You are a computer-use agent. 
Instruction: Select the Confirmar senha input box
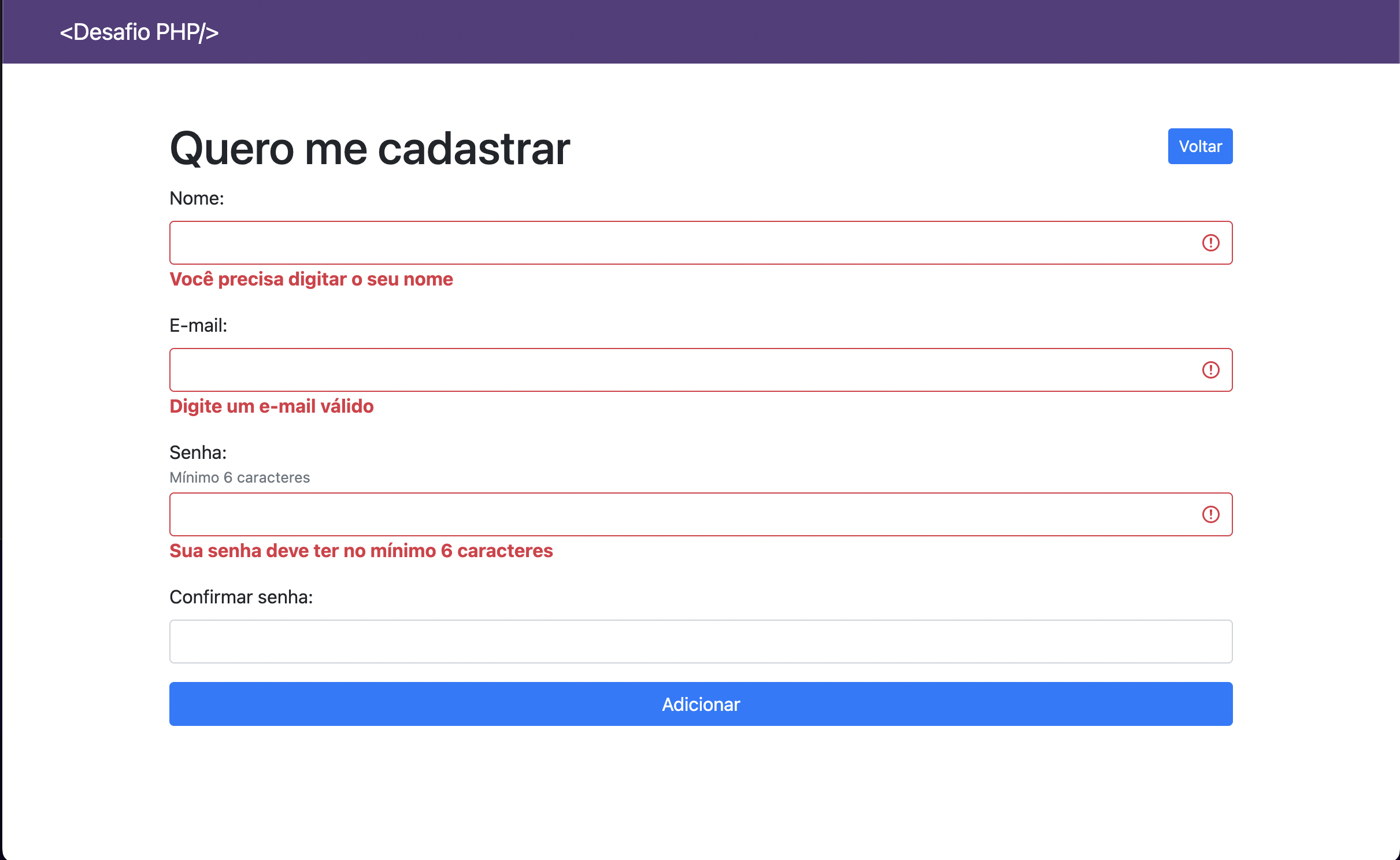[x=701, y=642]
